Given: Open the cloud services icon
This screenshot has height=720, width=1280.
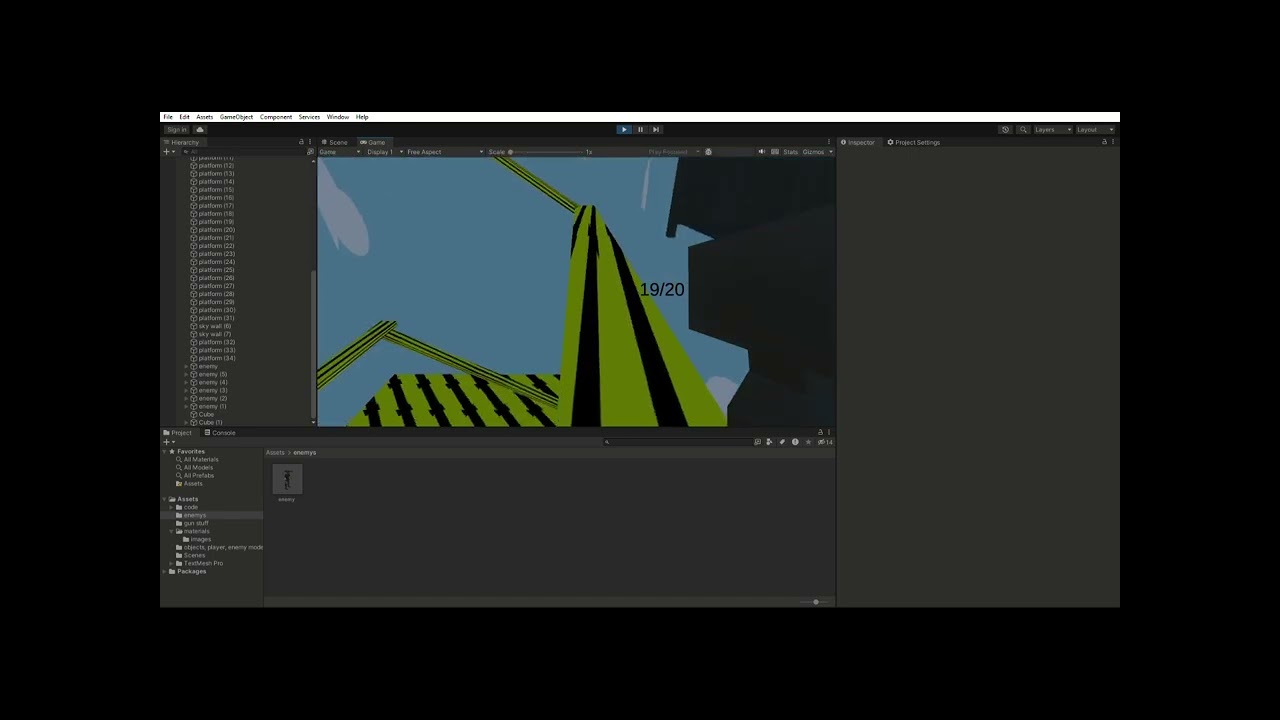Looking at the screenshot, I should [x=200, y=129].
